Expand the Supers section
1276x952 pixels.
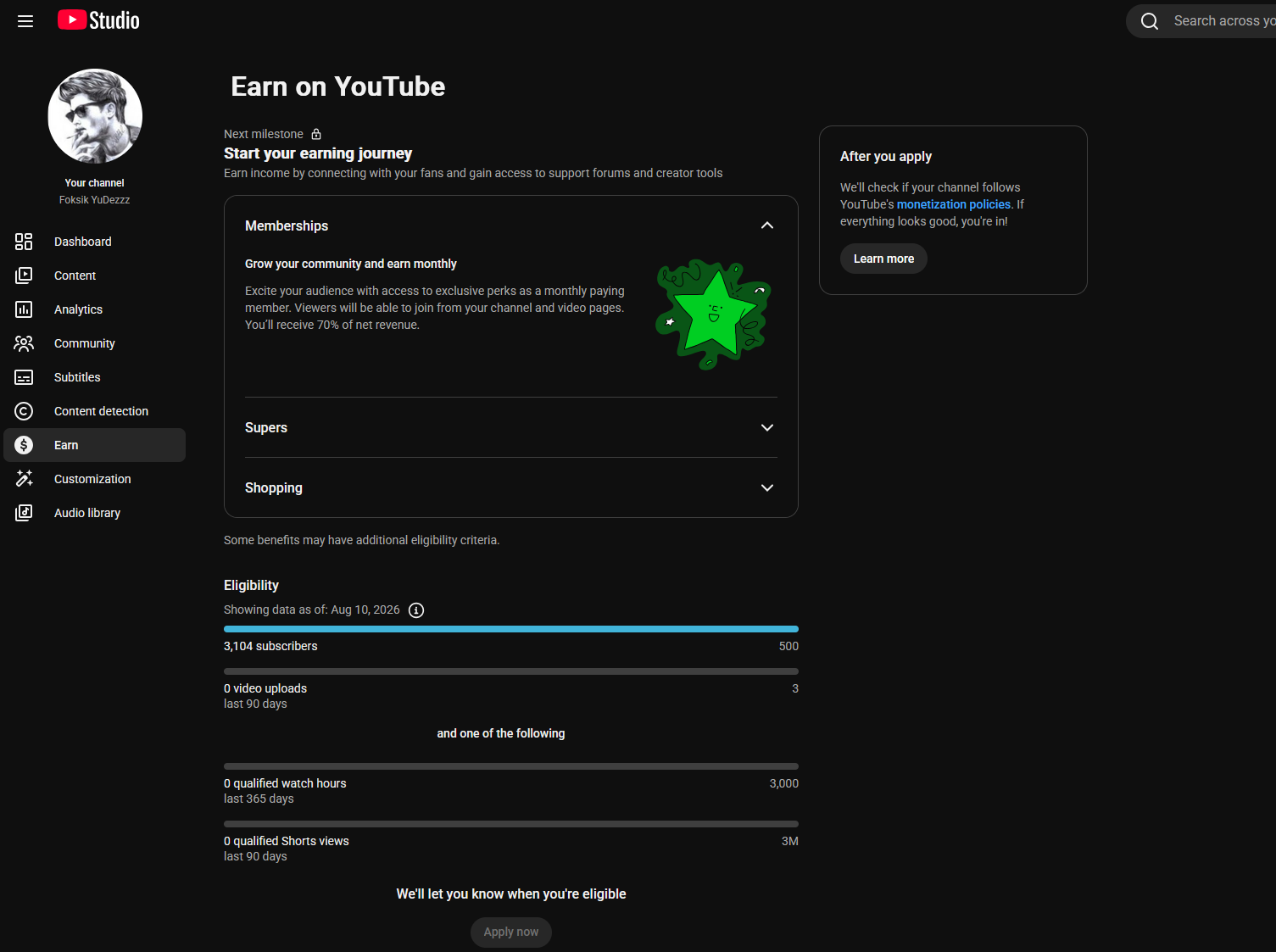point(767,428)
